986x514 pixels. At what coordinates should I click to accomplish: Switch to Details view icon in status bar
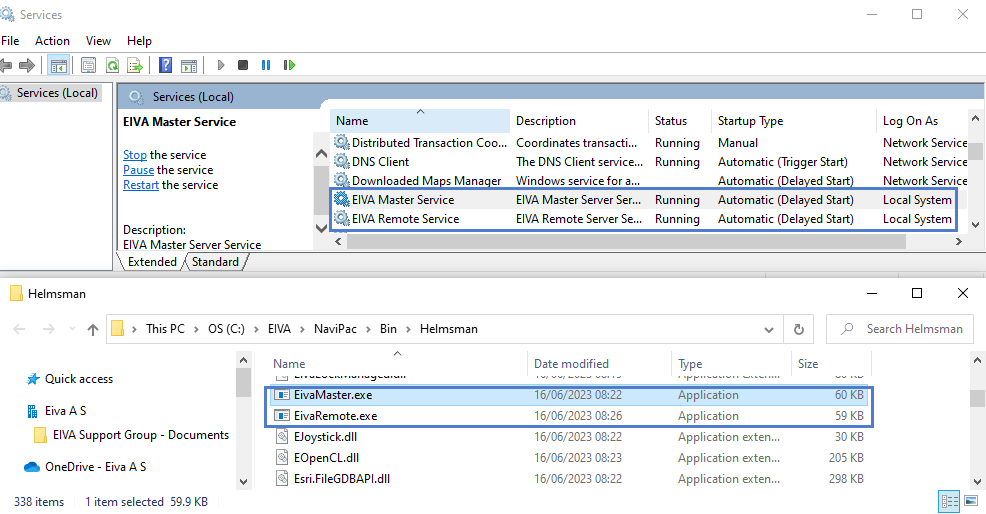click(950, 501)
